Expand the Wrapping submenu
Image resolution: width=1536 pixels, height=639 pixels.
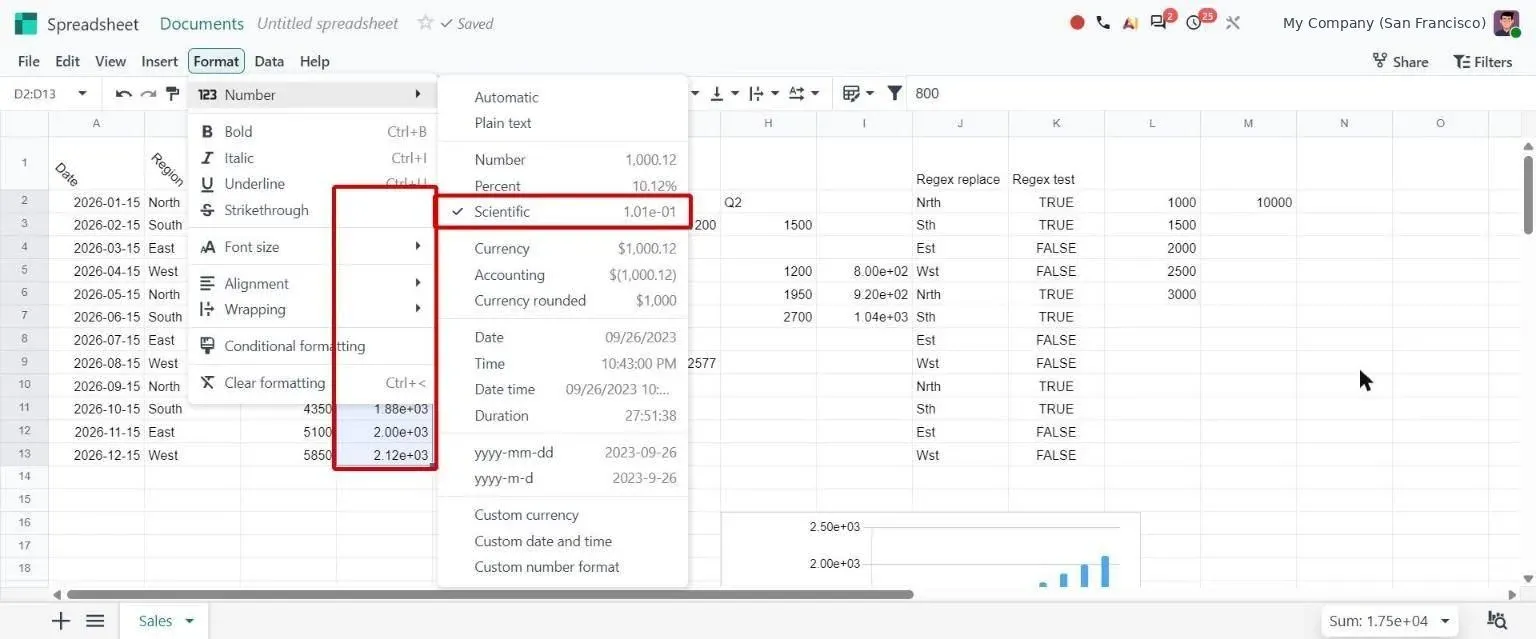pos(312,310)
